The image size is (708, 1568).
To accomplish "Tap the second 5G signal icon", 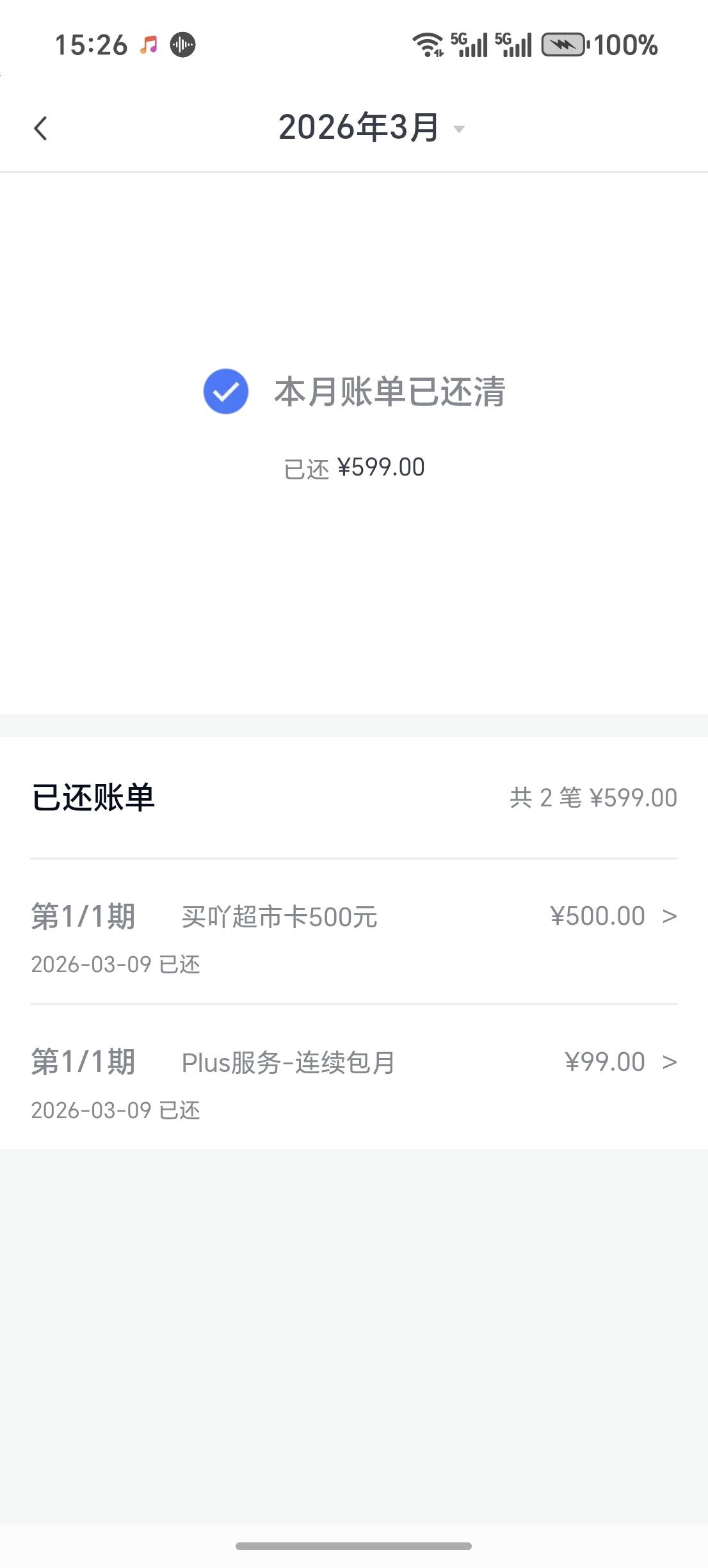I will click(x=513, y=45).
